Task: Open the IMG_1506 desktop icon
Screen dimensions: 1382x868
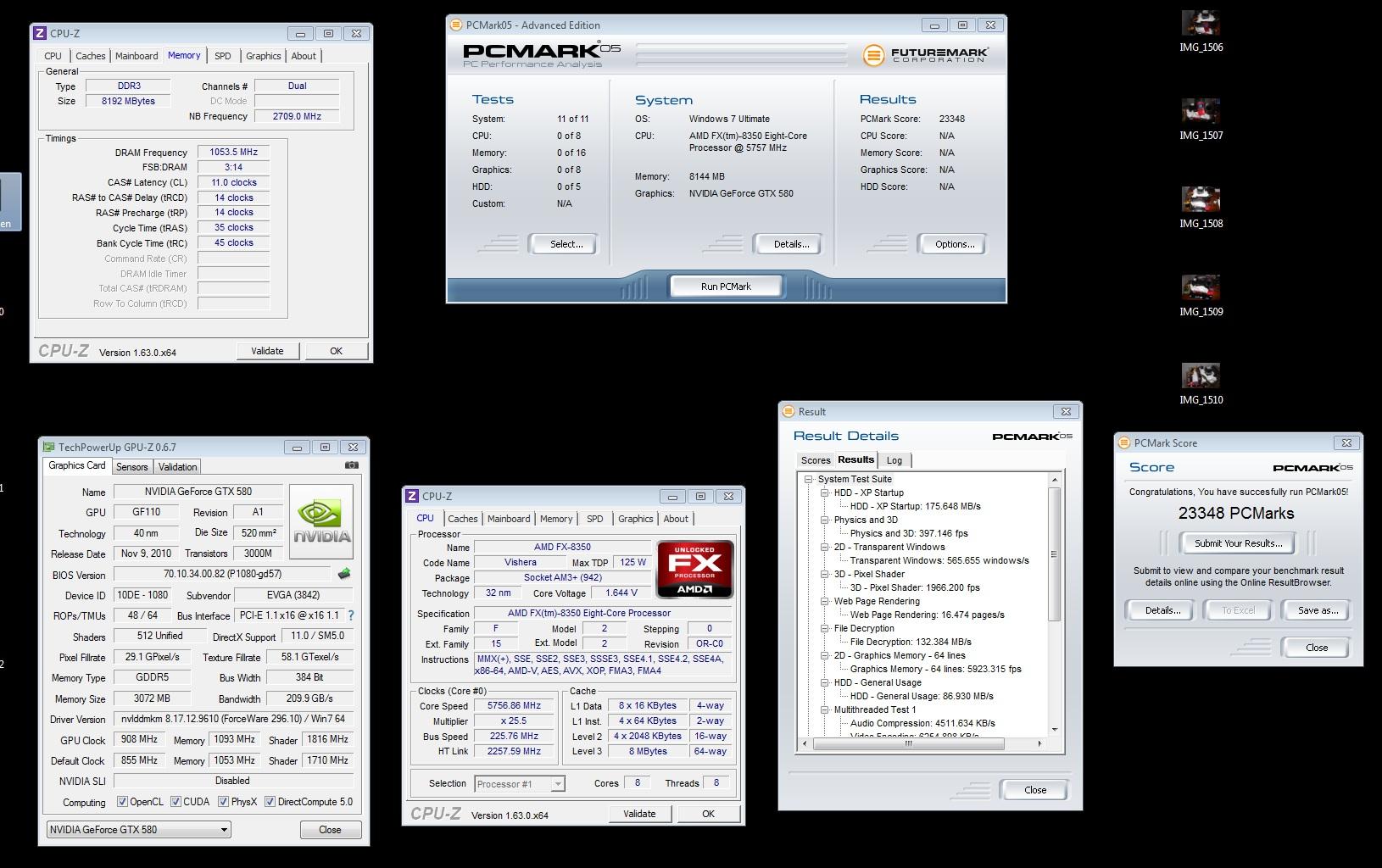Action: click(1201, 31)
